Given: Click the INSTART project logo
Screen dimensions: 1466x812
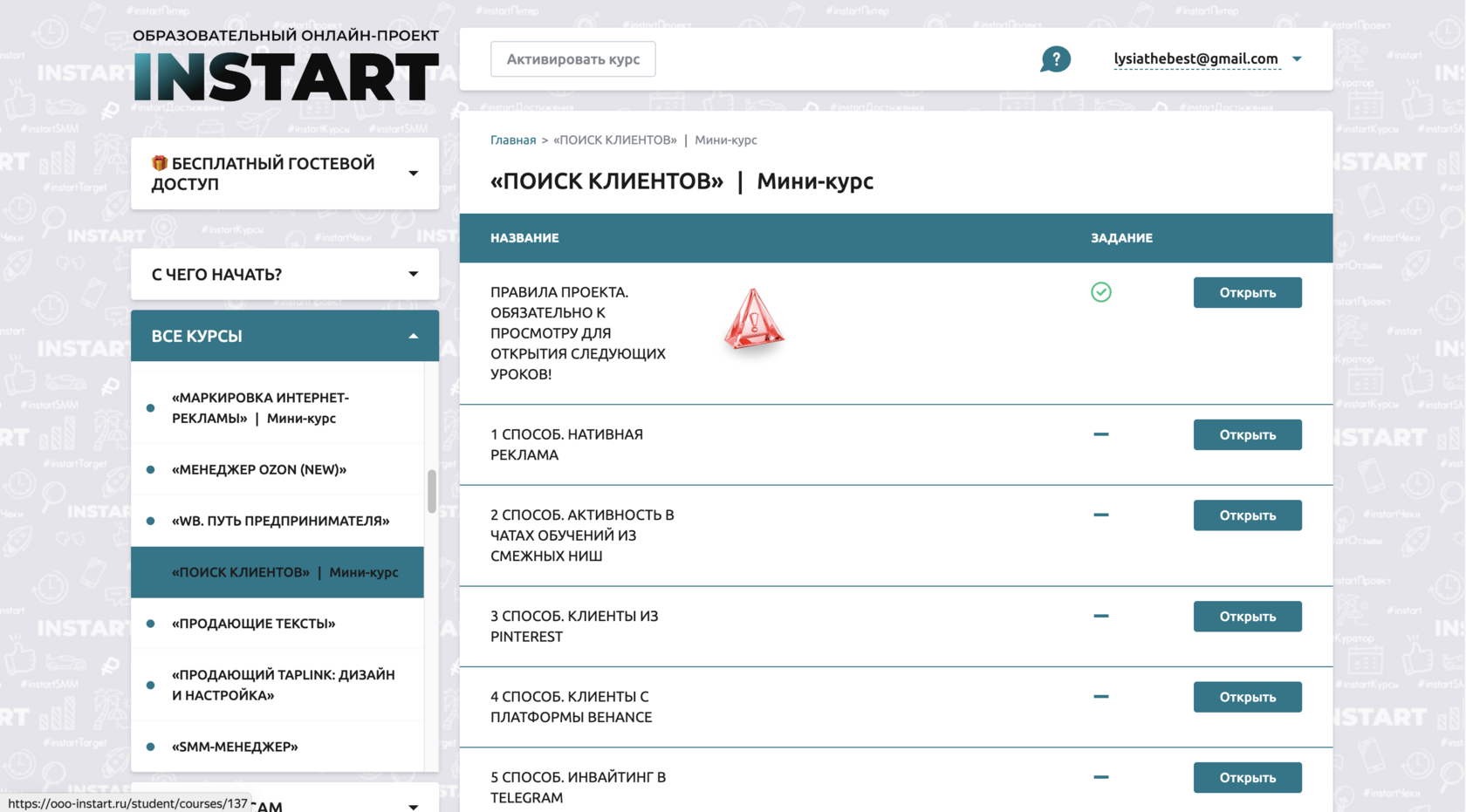Looking at the screenshot, I should 285,77.
